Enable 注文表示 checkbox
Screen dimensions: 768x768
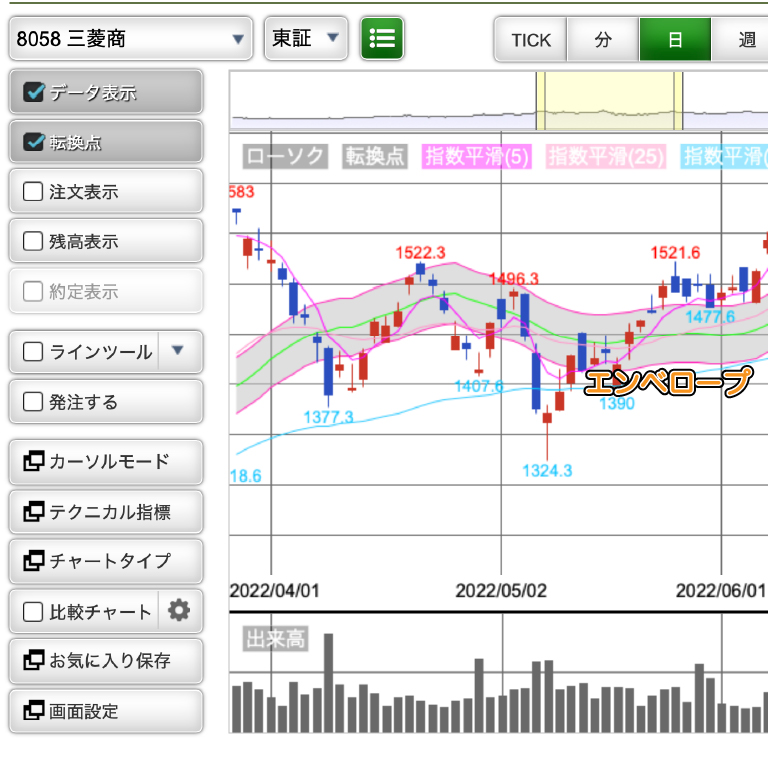click(33, 192)
